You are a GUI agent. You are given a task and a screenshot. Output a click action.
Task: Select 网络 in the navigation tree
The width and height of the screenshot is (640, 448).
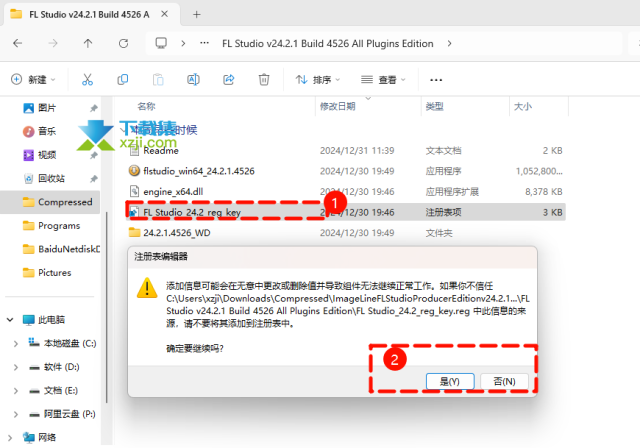(40, 438)
